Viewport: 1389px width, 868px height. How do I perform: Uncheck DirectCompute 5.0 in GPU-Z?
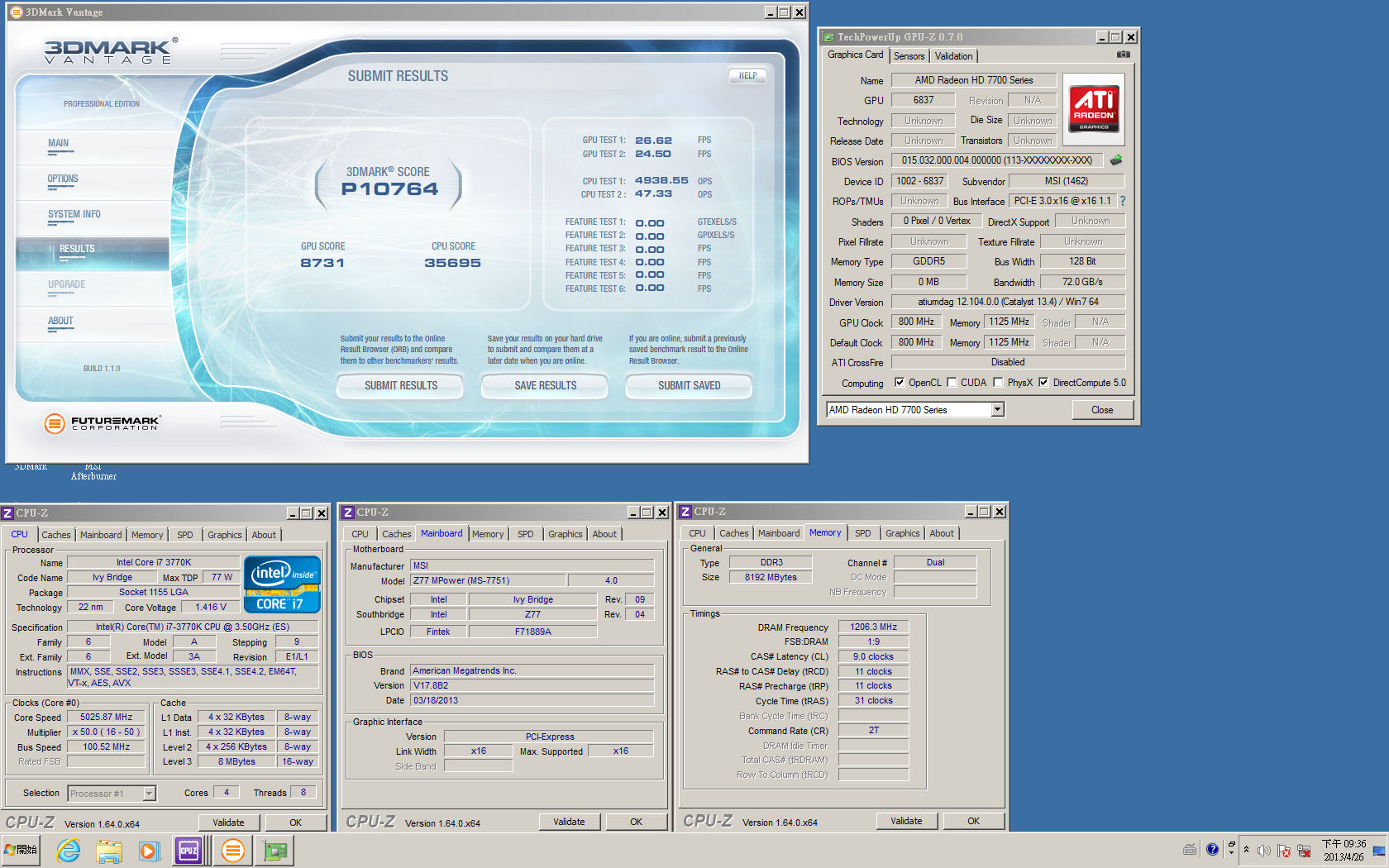1043,382
